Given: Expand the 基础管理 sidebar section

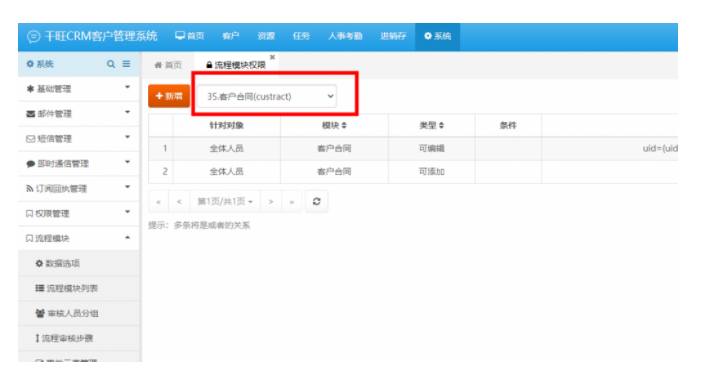Looking at the screenshot, I should [x=79, y=89].
